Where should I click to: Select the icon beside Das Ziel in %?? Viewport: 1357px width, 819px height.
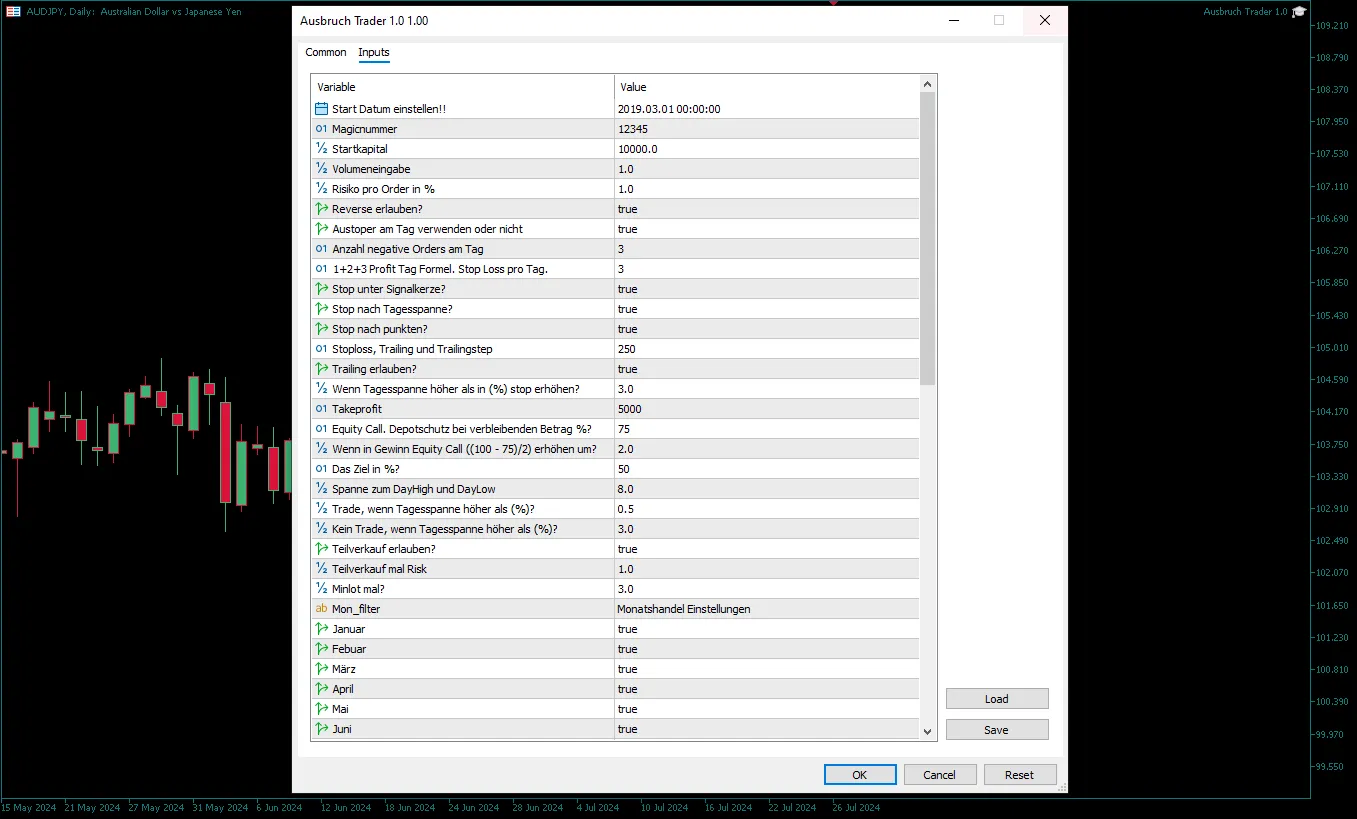coord(322,469)
